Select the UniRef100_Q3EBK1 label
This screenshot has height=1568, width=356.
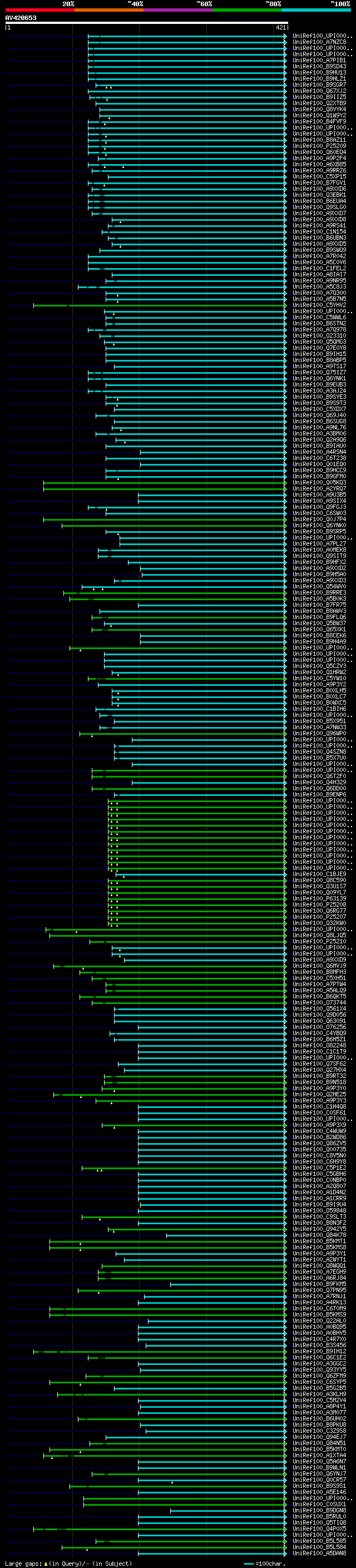click(x=319, y=195)
